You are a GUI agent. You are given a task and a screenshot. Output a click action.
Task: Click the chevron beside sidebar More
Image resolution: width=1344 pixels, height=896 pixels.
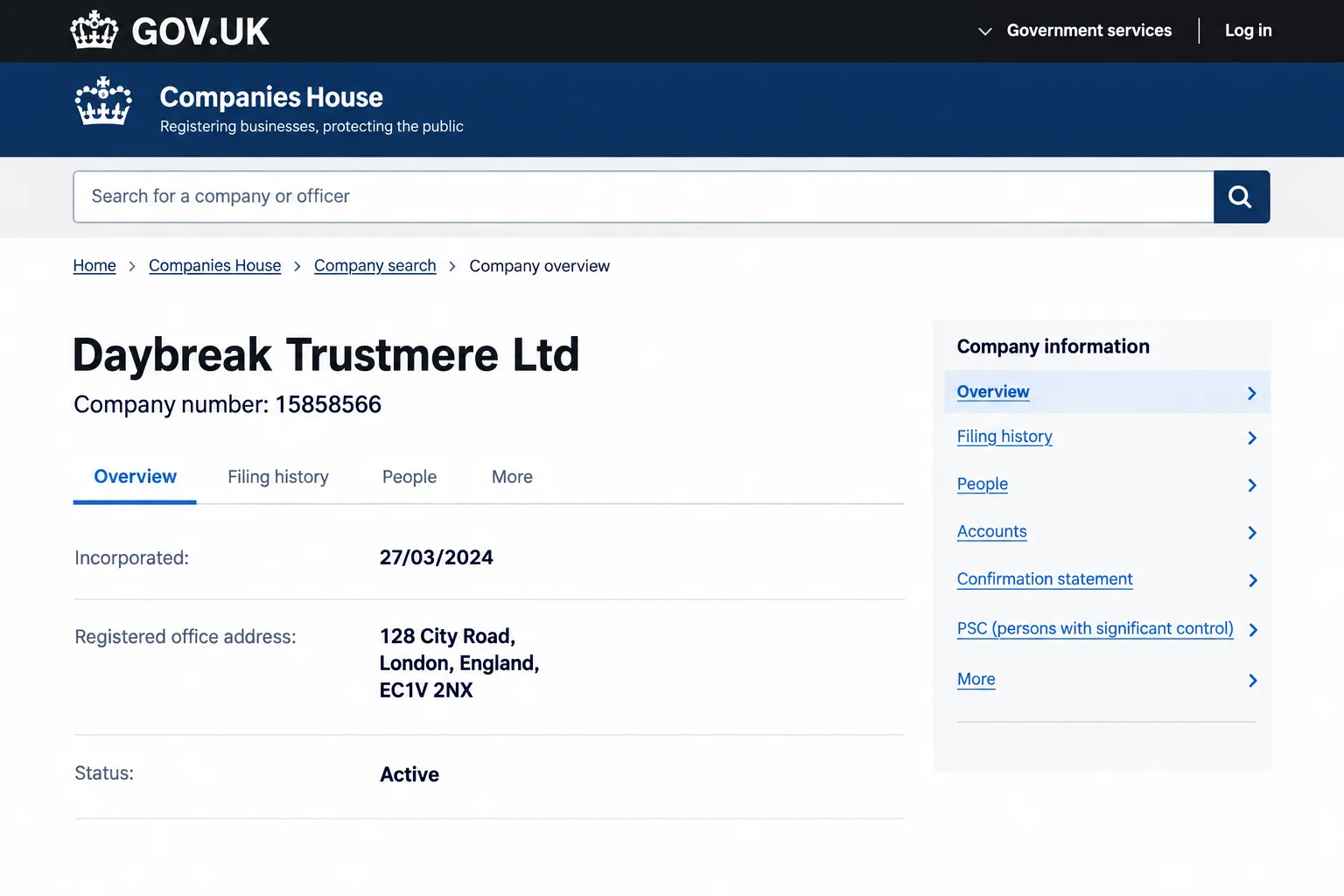(1253, 680)
